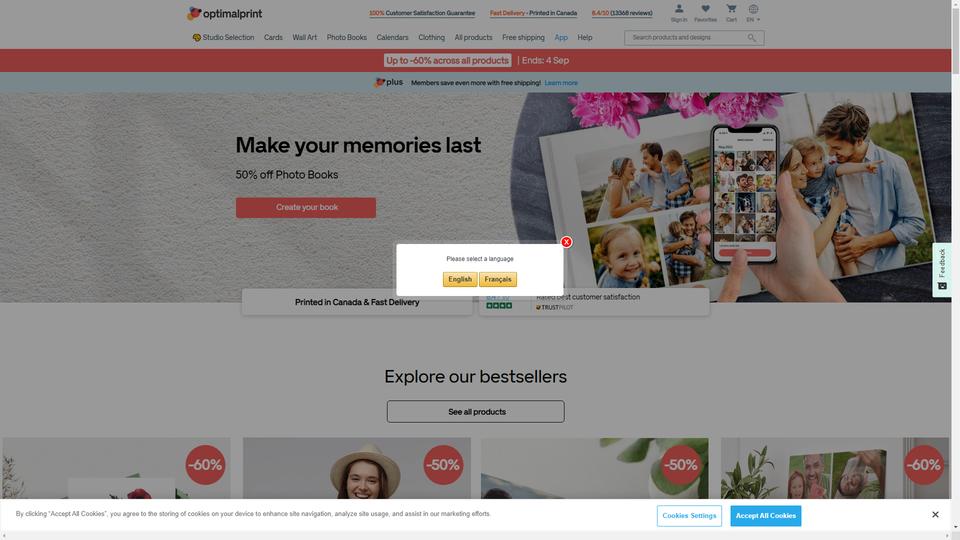Click See all products button
960x540 pixels.
tap(476, 411)
